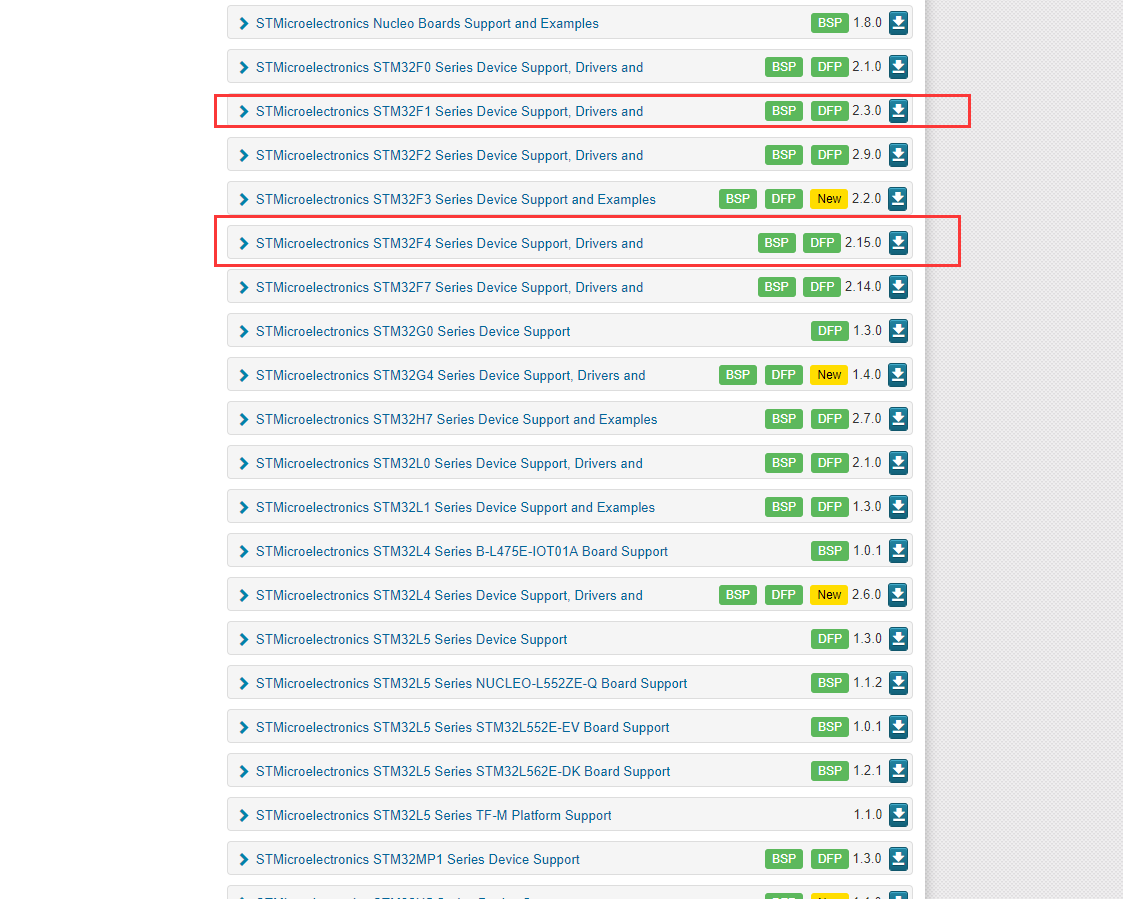Screen dimensions: 1123x899
Task: Open STM32F2 Series Device Support link
Action: [x=449, y=155]
